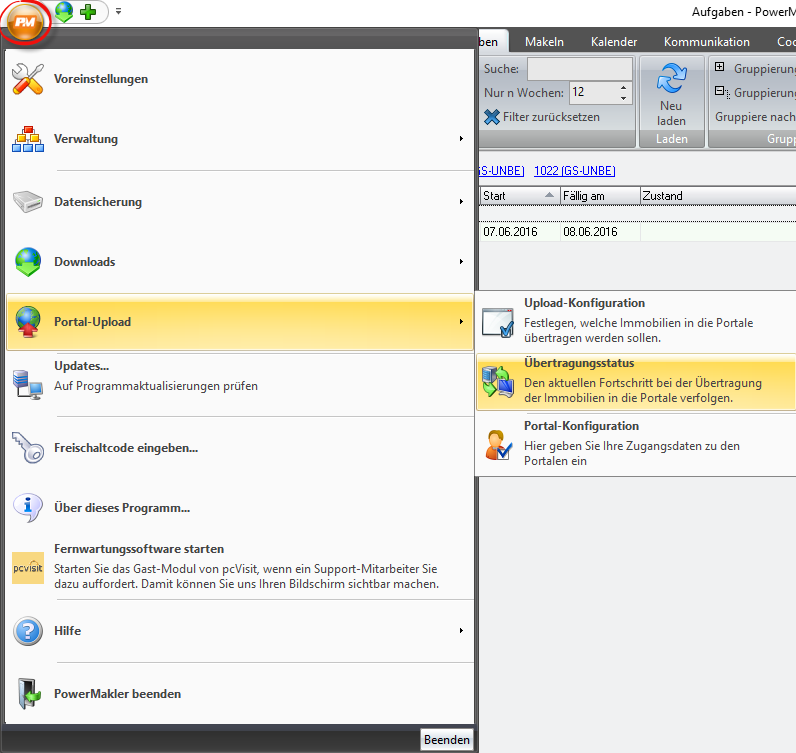Click the PowerMakler beenden door icon

(x=29, y=694)
